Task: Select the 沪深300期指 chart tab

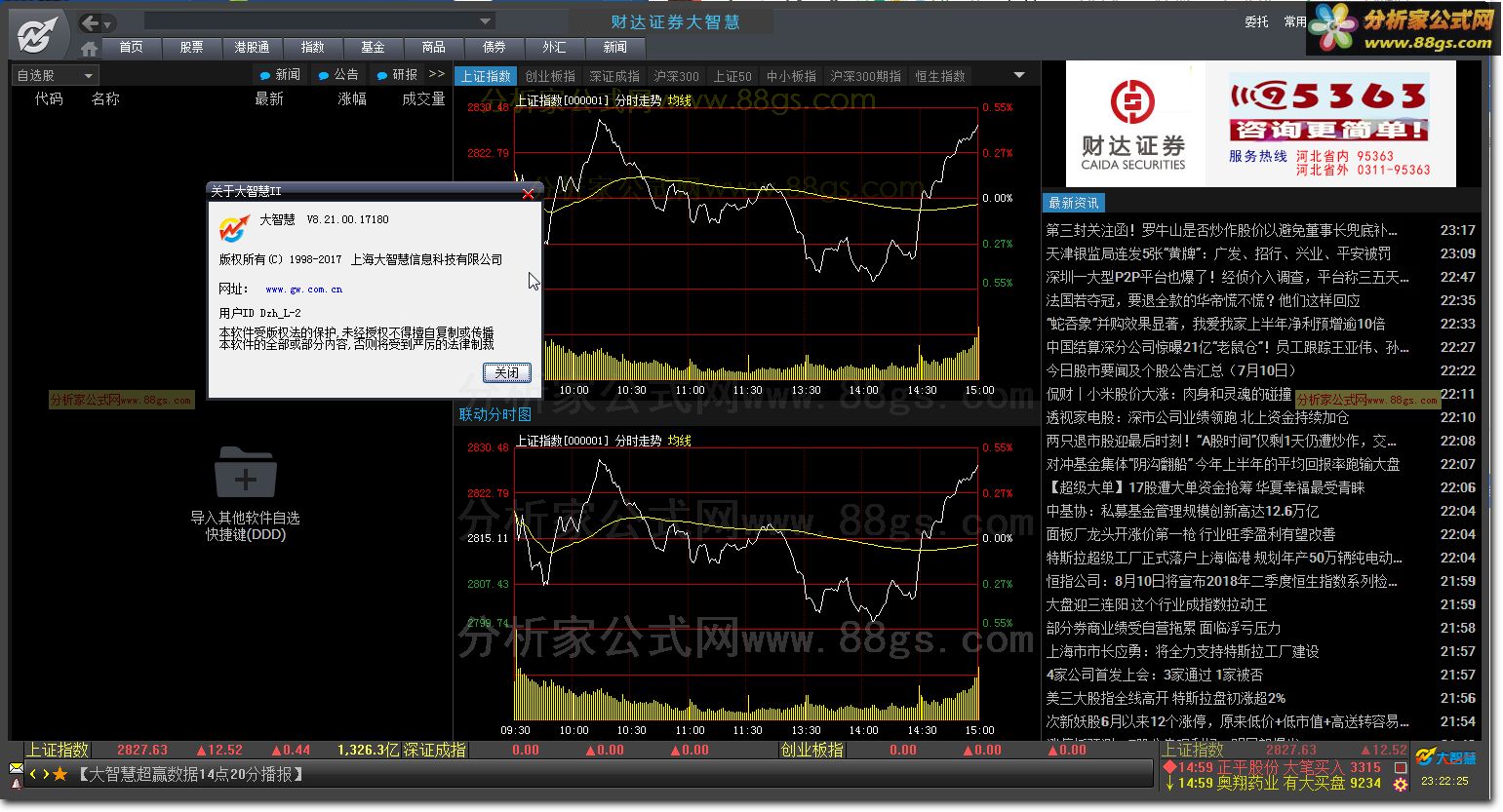Action: point(865,76)
